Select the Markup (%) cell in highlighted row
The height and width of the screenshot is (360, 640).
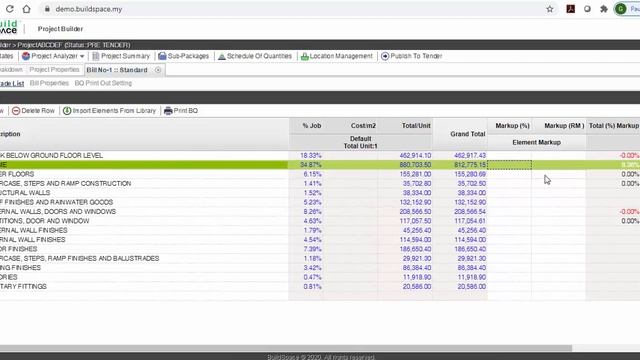510,164
